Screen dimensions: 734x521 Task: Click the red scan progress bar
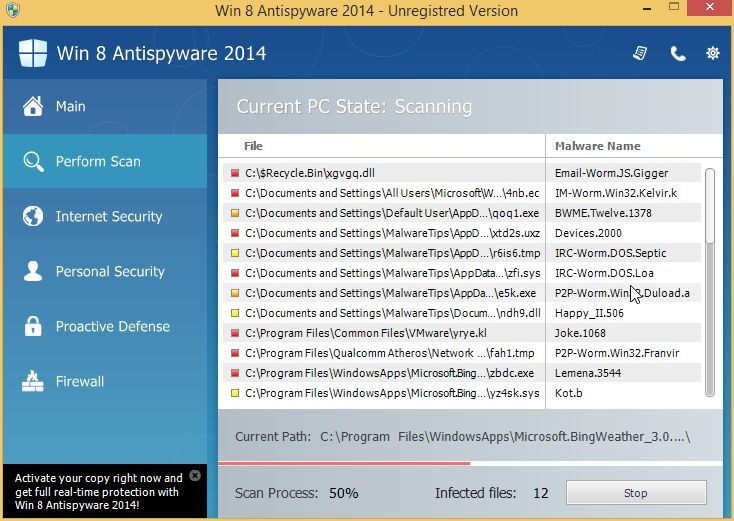tap(344, 463)
